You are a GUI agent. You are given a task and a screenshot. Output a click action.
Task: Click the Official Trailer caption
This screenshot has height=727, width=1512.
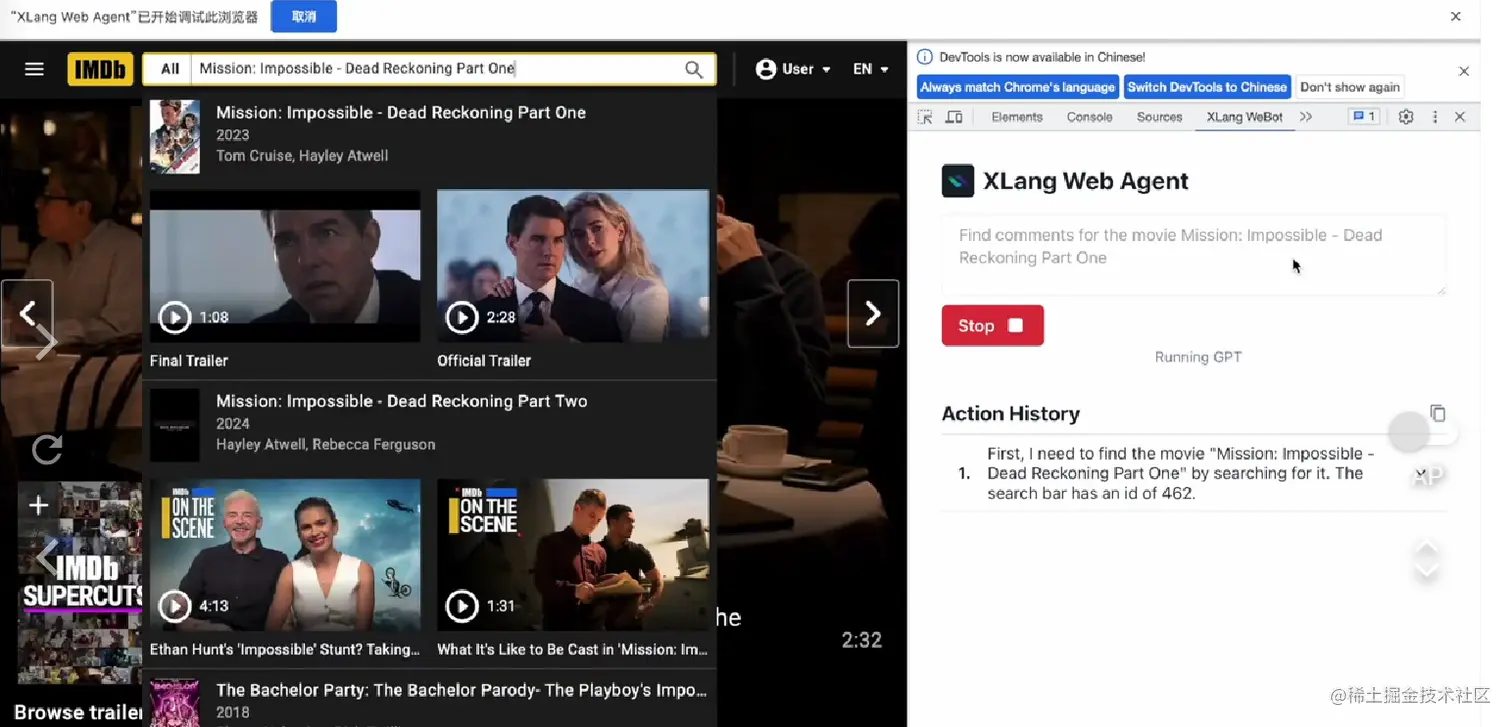pos(484,361)
